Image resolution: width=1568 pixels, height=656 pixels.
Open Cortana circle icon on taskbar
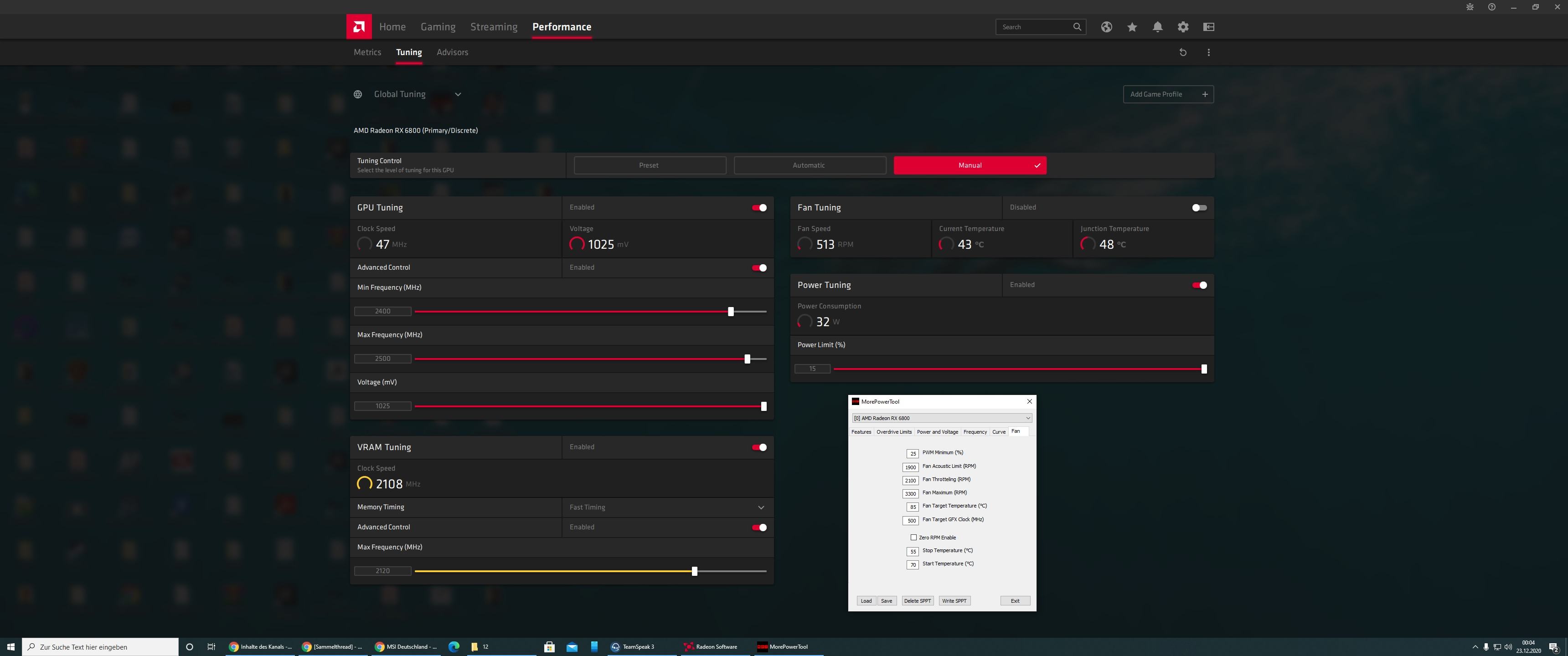(x=189, y=647)
